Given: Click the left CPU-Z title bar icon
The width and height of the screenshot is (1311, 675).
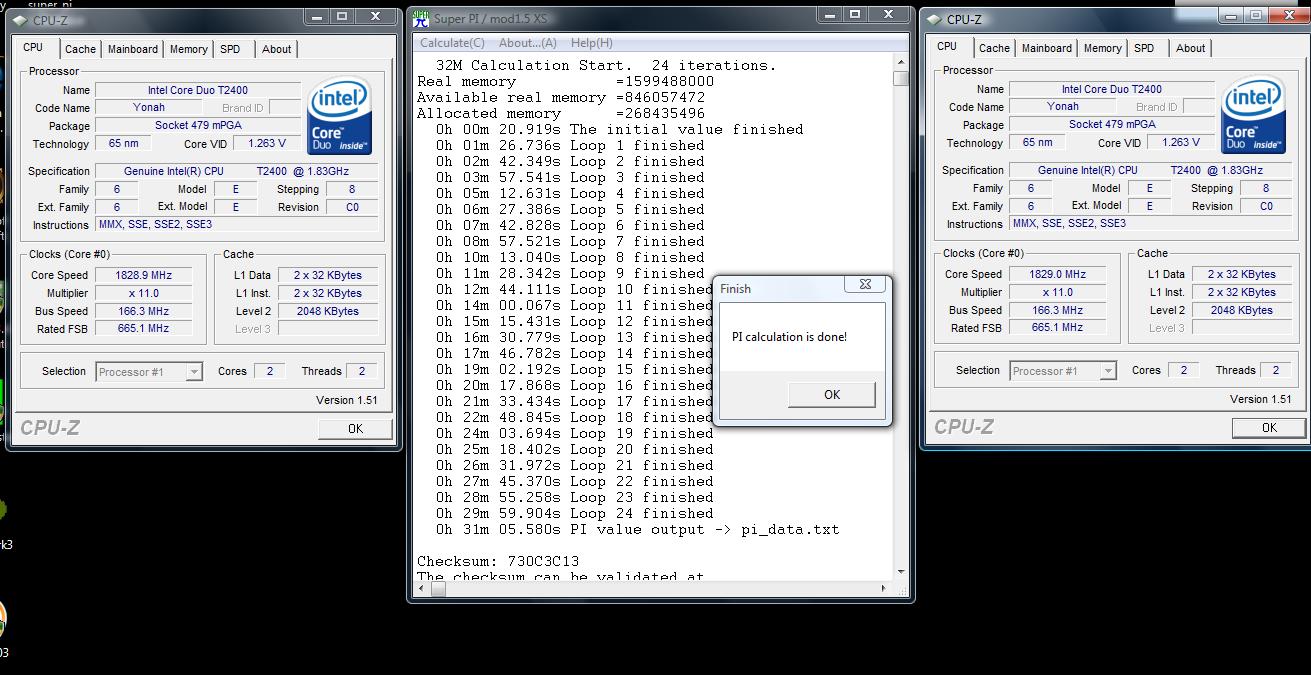Looking at the screenshot, I should [21, 20].
